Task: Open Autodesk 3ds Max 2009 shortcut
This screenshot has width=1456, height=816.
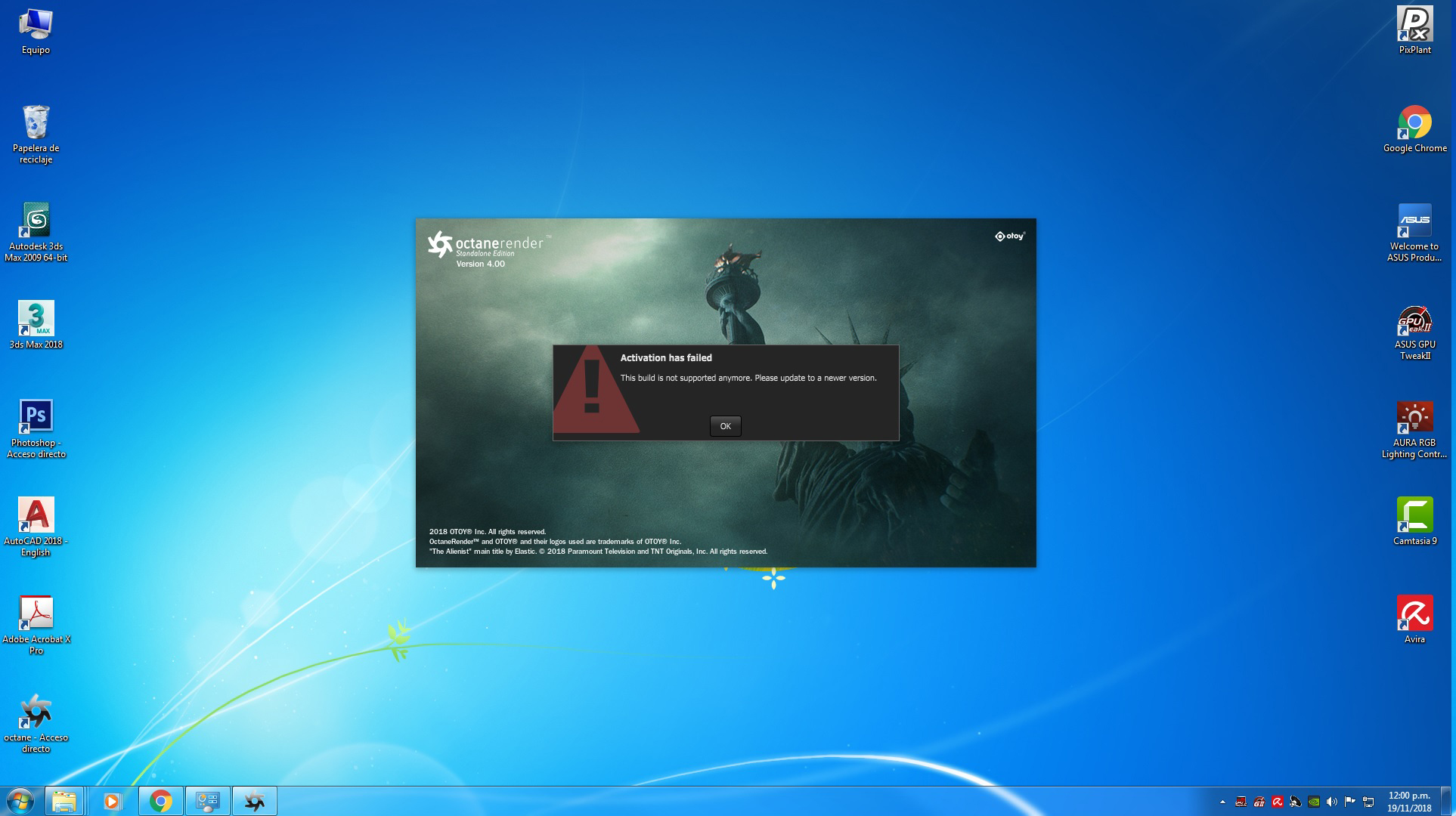Action: (36, 221)
